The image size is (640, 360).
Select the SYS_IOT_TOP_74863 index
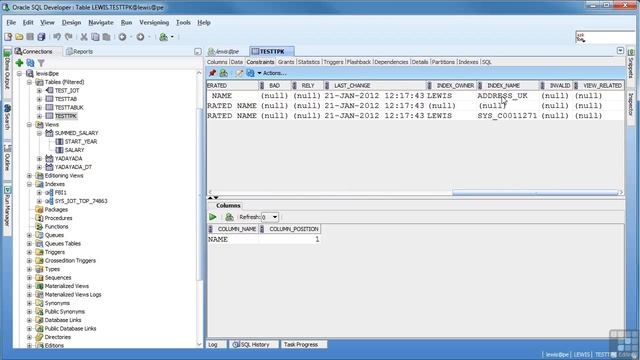[x=81, y=201]
